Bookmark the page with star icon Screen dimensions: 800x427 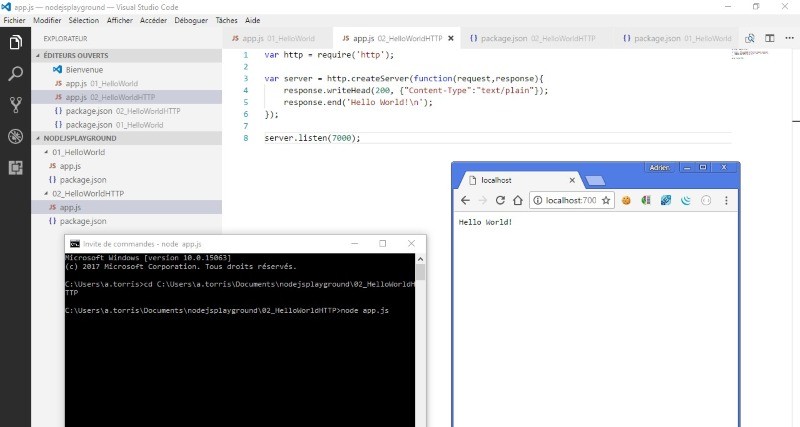point(606,201)
